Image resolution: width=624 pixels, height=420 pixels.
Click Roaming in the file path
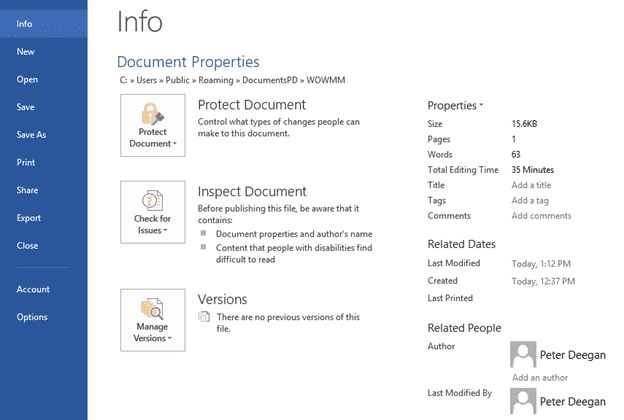216,80
